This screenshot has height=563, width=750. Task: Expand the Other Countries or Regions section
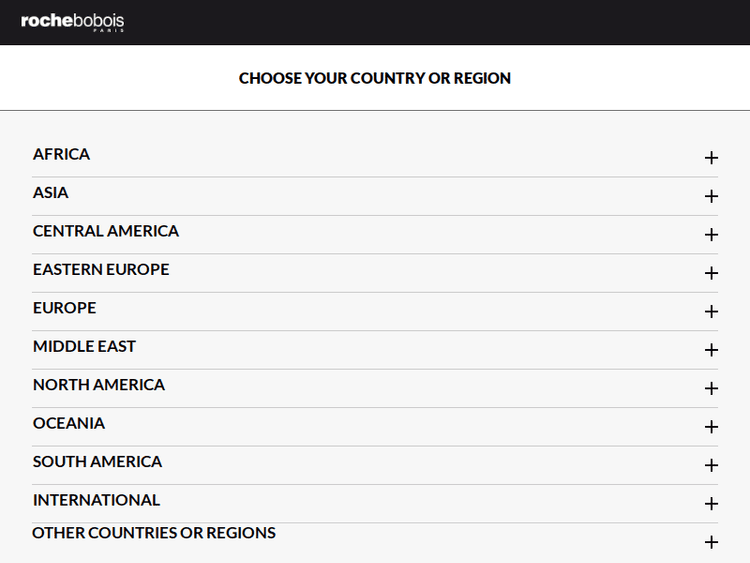[711, 542]
